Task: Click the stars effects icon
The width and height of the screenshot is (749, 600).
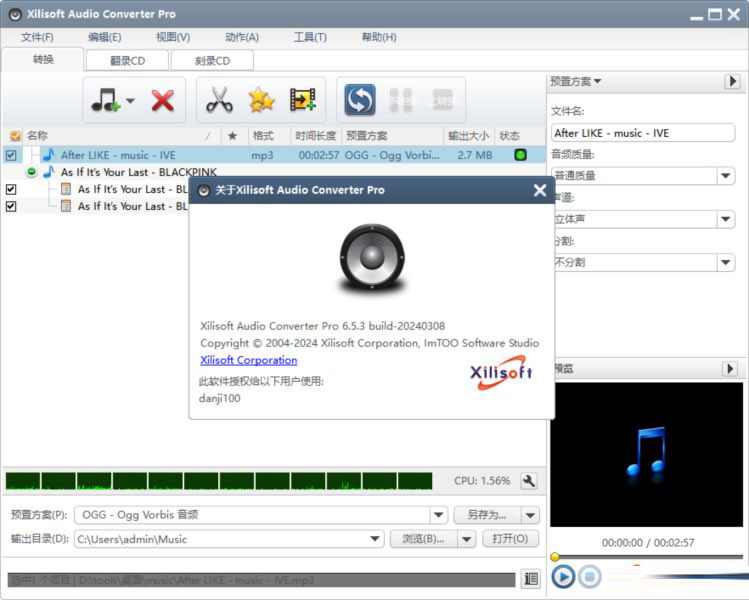Action: [x=261, y=100]
